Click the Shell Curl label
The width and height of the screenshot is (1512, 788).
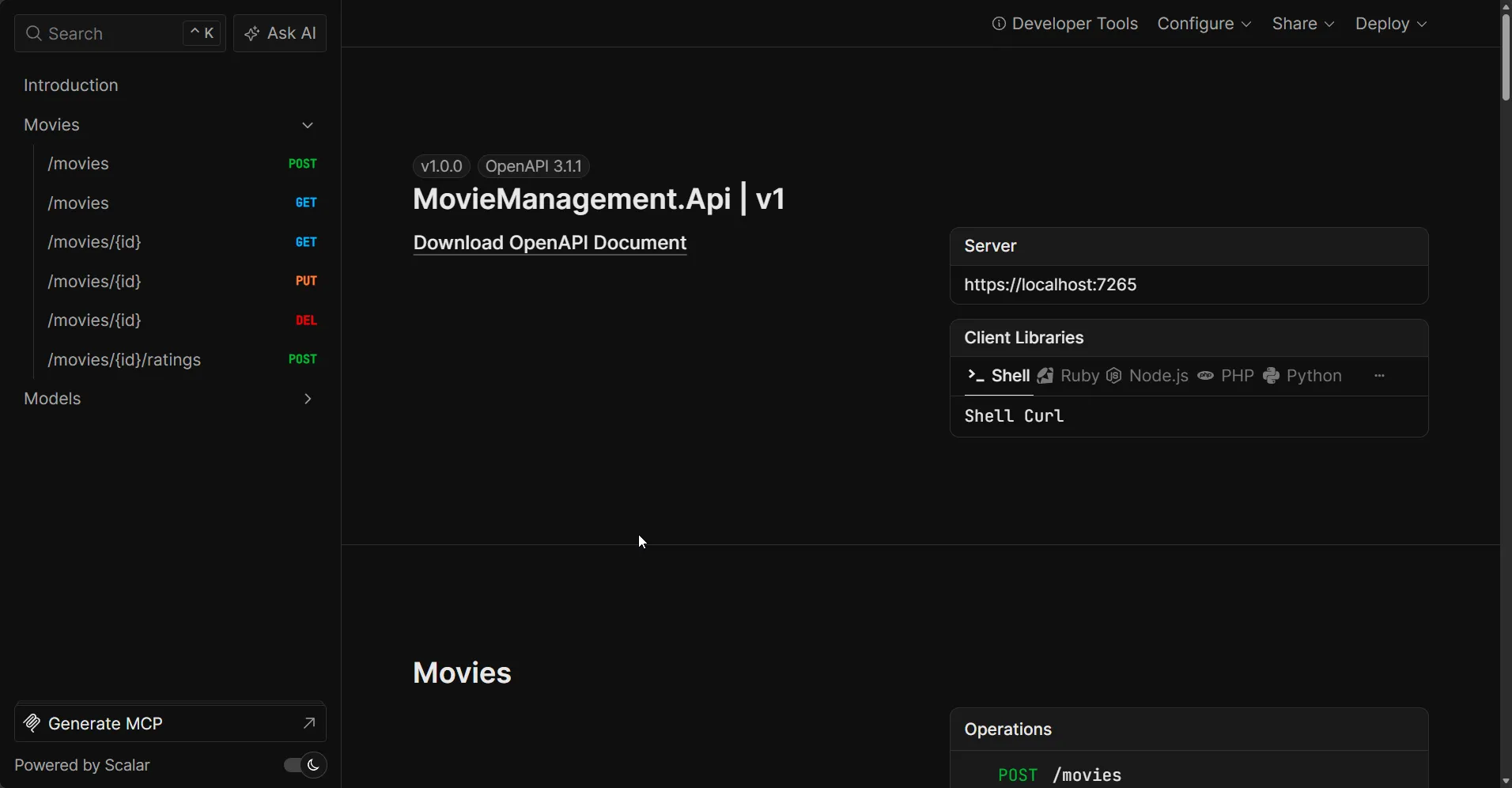1014,416
